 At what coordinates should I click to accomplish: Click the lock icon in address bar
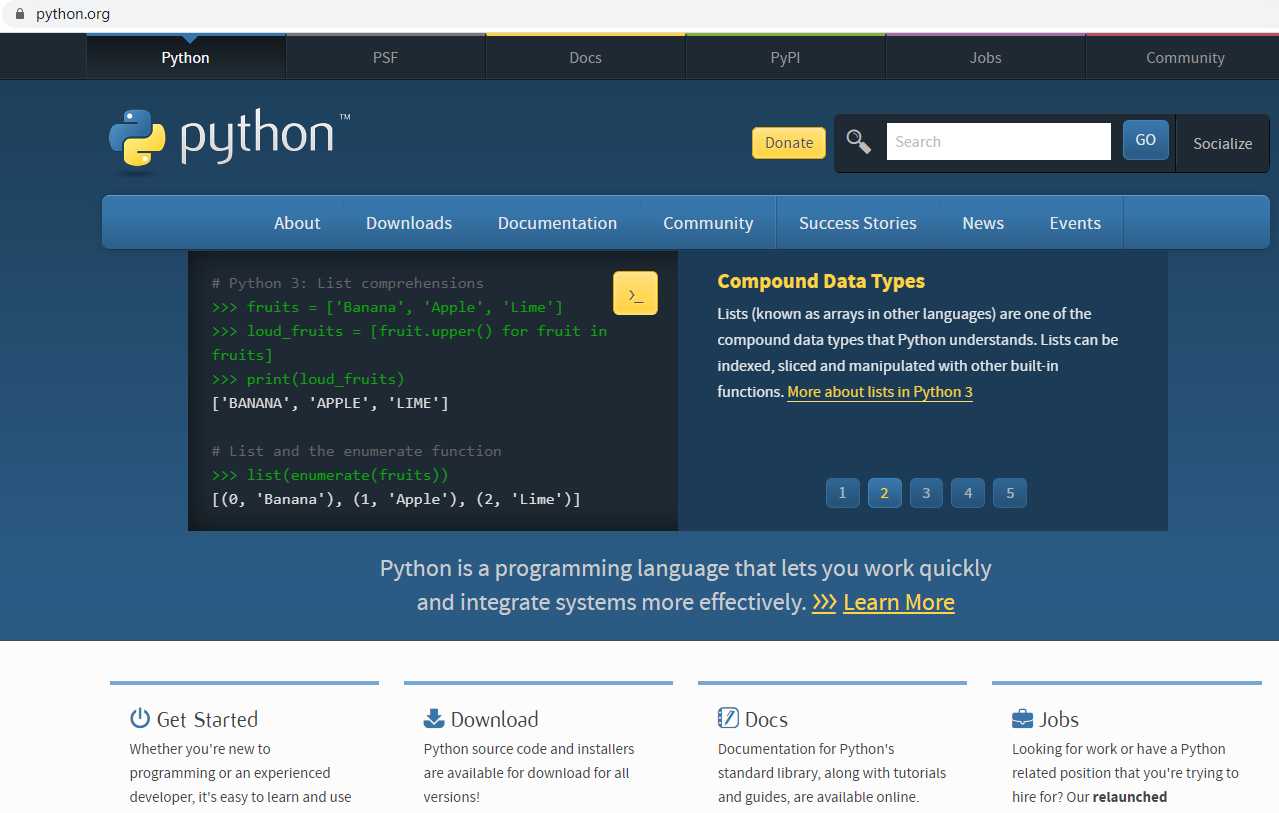(x=19, y=14)
